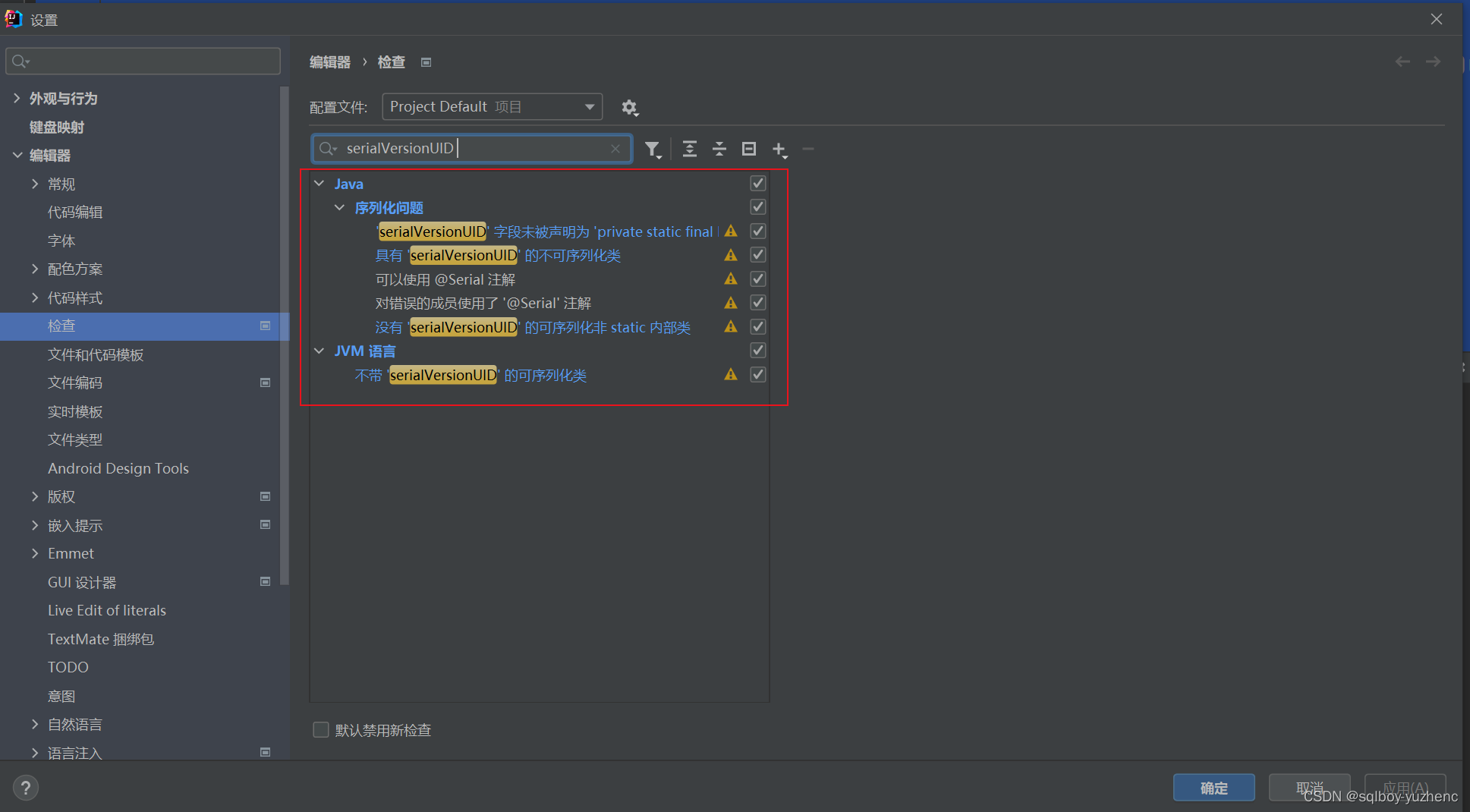
Task: Click the back navigation arrow
Action: [1402, 61]
